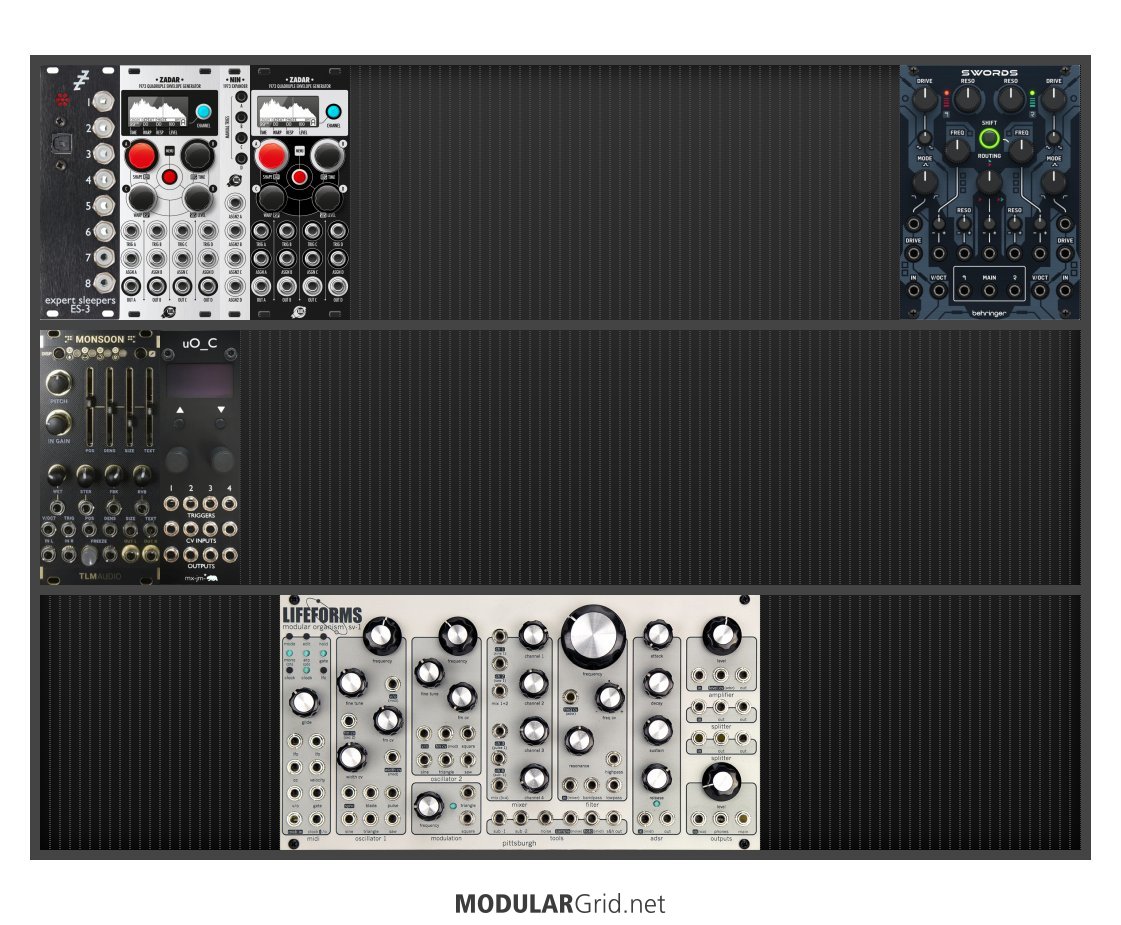Toggle the green SHIFT button on Swords
1121x925 pixels.
(989, 139)
